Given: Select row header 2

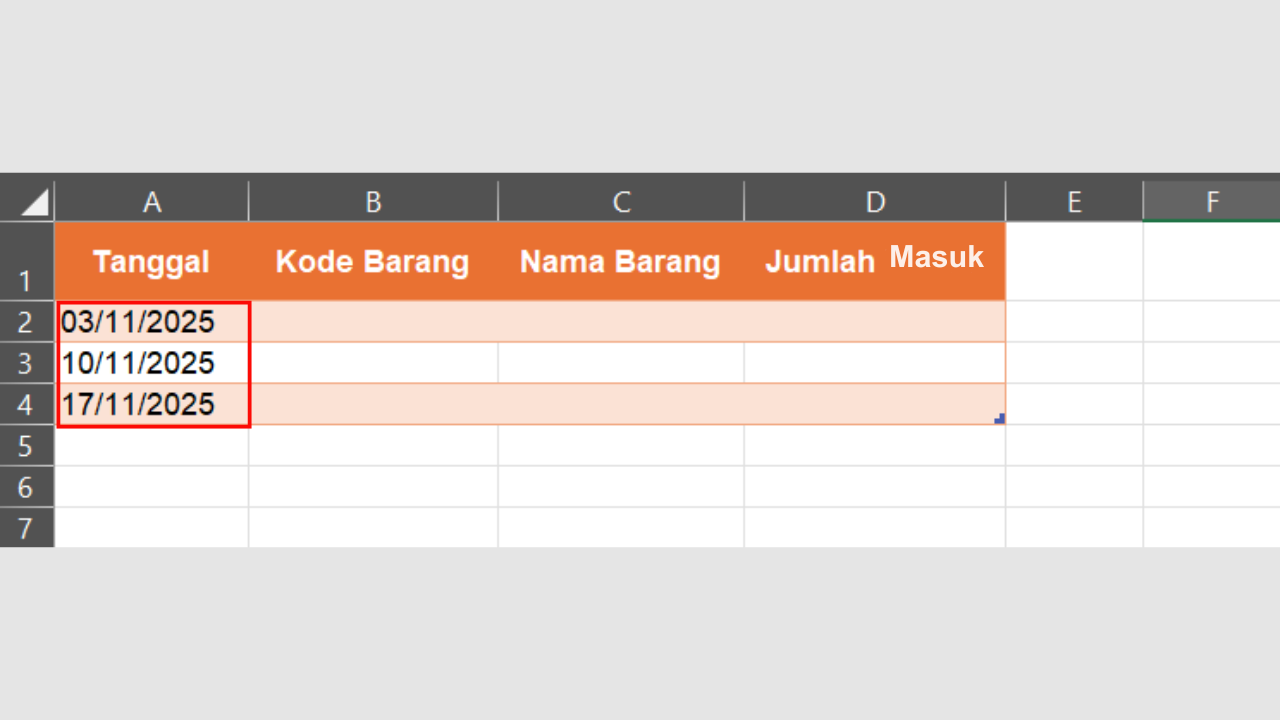Looking at the screenshot, I should click(27, 321).
